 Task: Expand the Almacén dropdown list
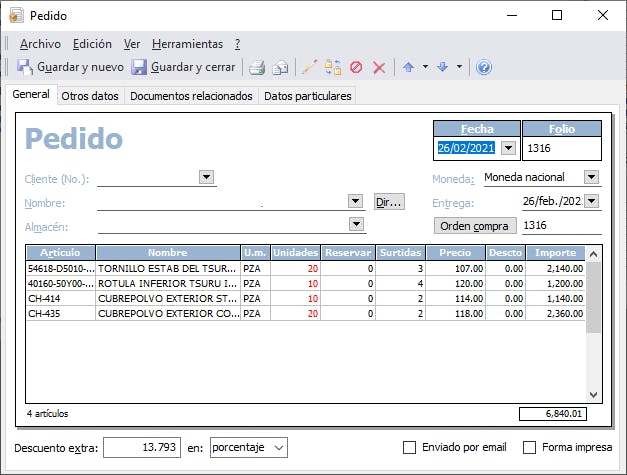(355, 225)
